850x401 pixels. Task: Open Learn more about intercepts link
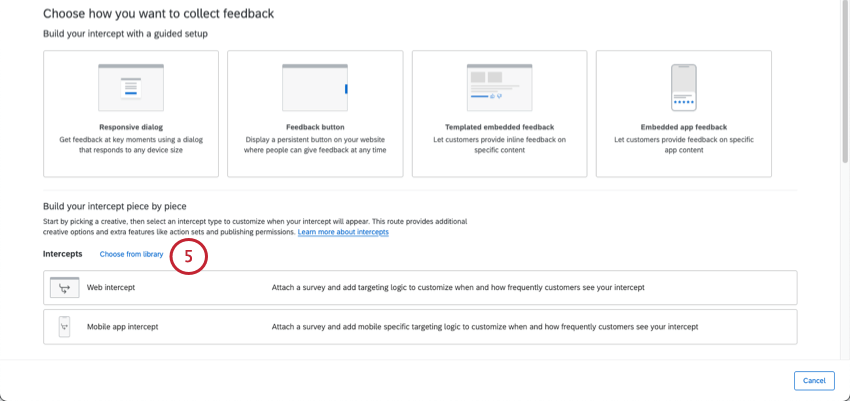343,232
